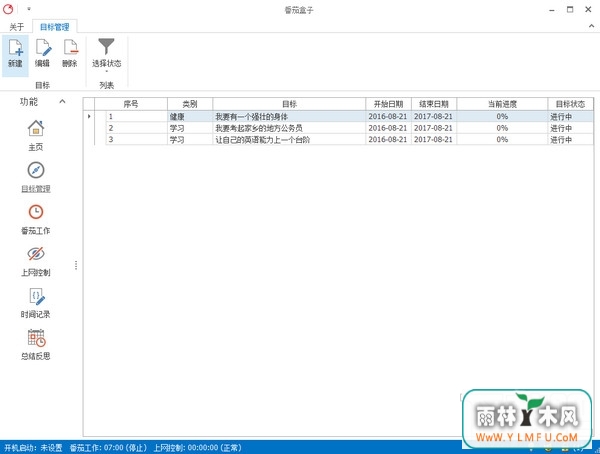Open 上网控制 eye icon in the sidebar
600x454 pixels.
click(36, 253)
